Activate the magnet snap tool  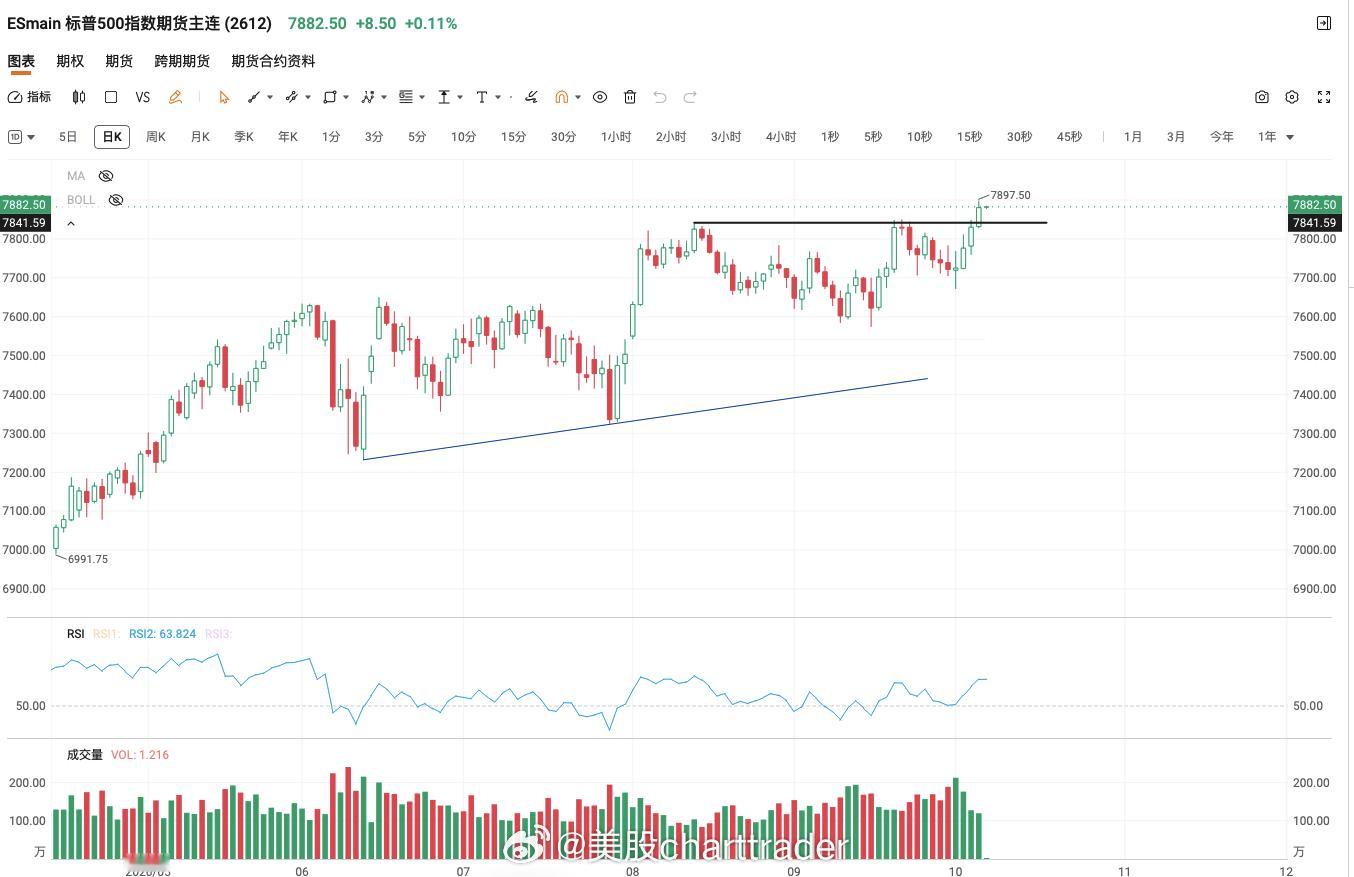(561, 97)
